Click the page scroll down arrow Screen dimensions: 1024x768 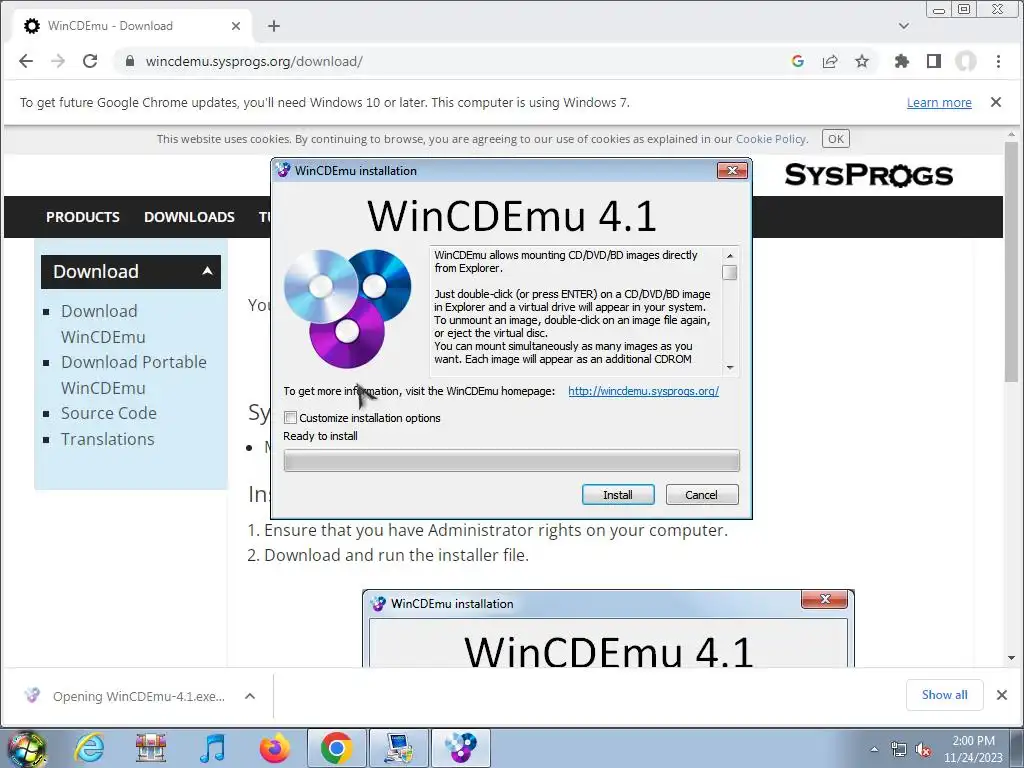(x=1012, y=658)
